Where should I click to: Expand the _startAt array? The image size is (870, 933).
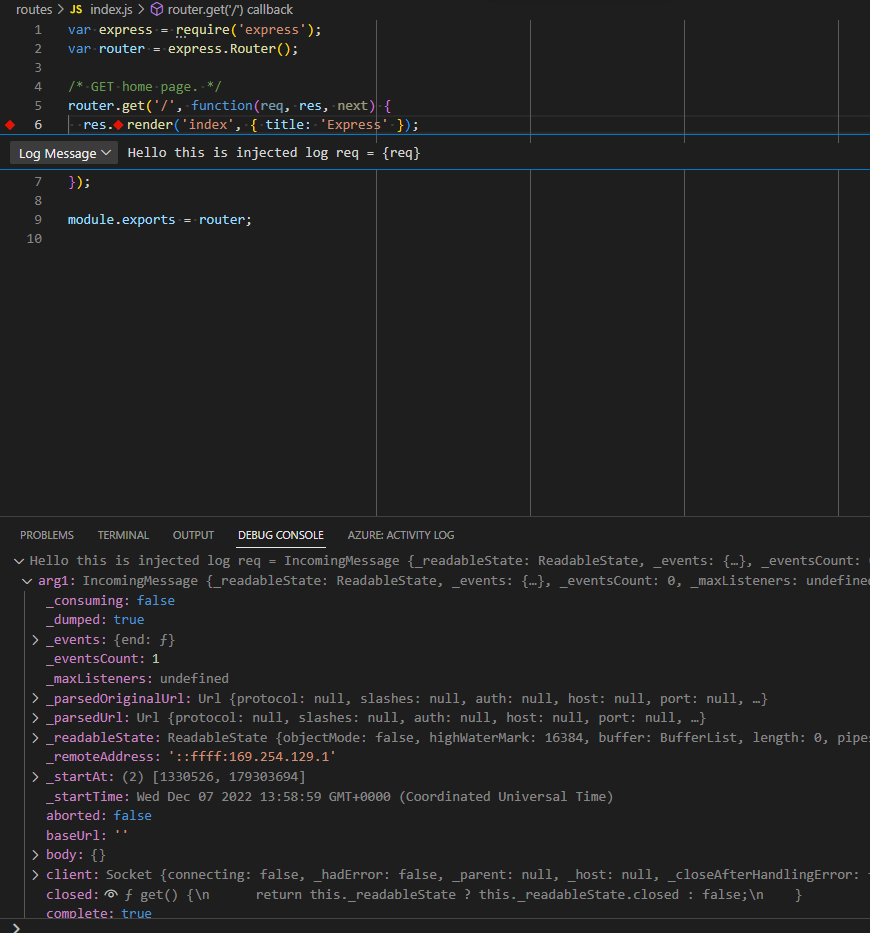(35, 777)
